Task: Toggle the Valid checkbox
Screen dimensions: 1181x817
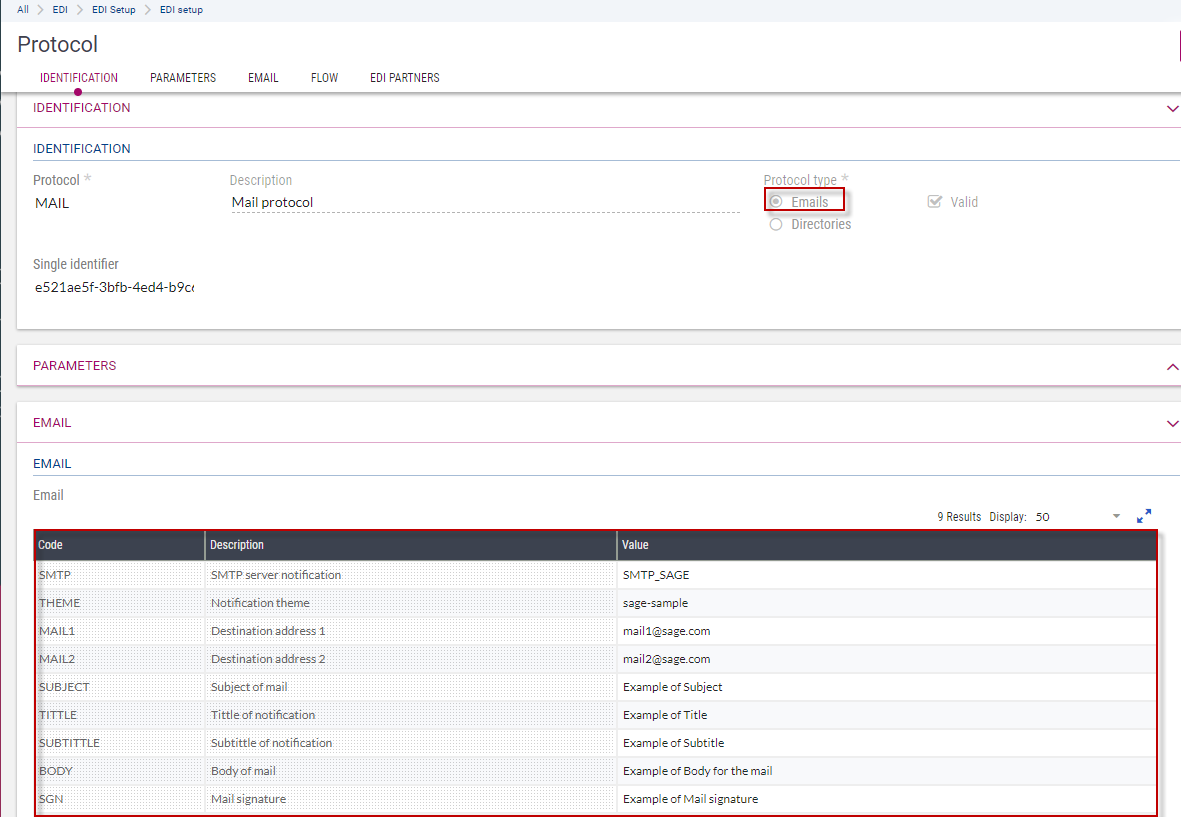Action: 935,202
